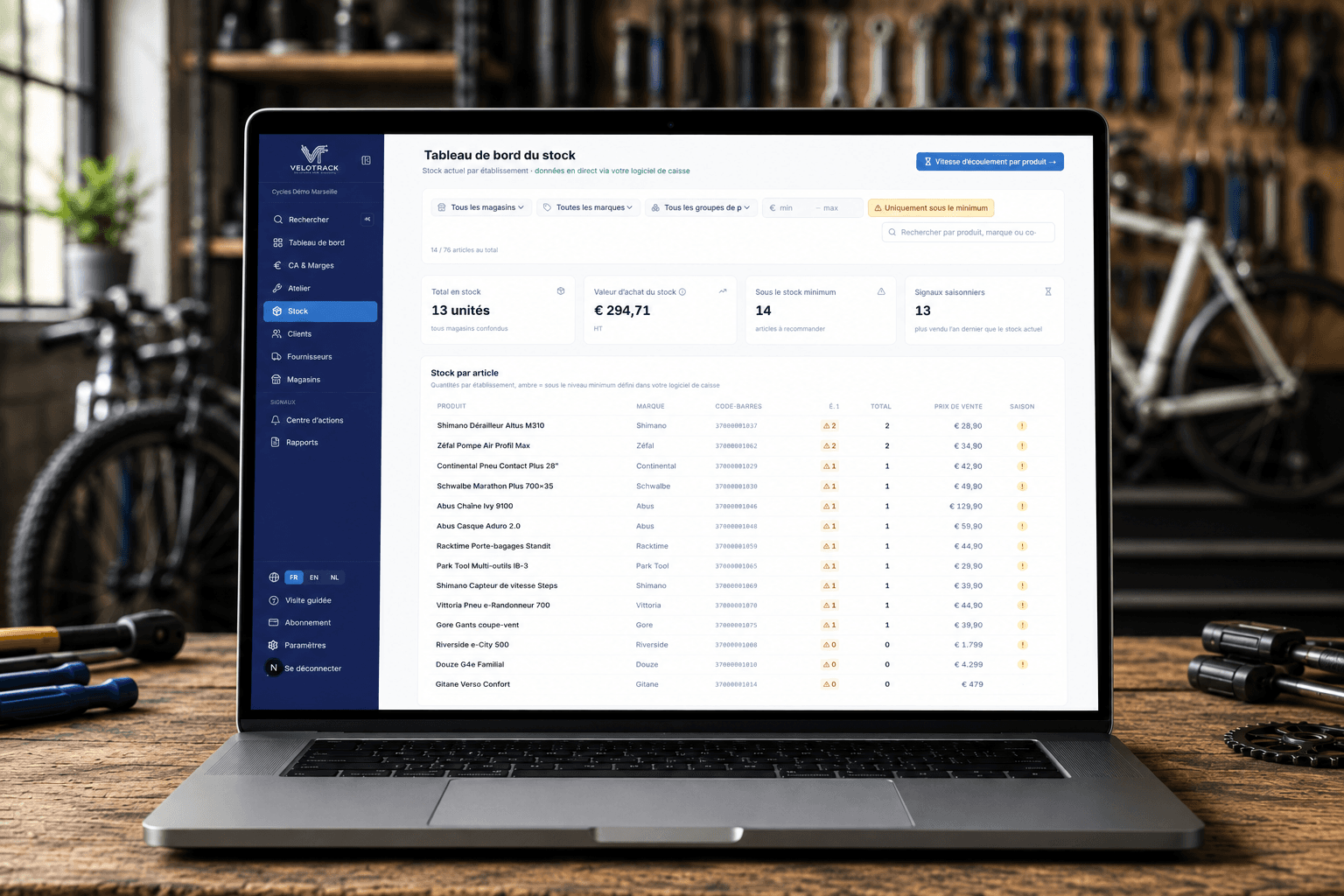The height and width of the screenshot is (896, 1344).
Task: Click the box icon on Total en stock card
Action: pos(561,291)
